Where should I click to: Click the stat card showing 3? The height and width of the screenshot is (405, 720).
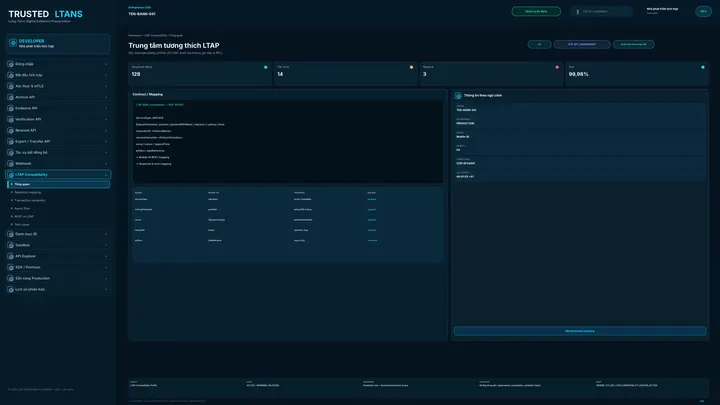coord(491,73)
